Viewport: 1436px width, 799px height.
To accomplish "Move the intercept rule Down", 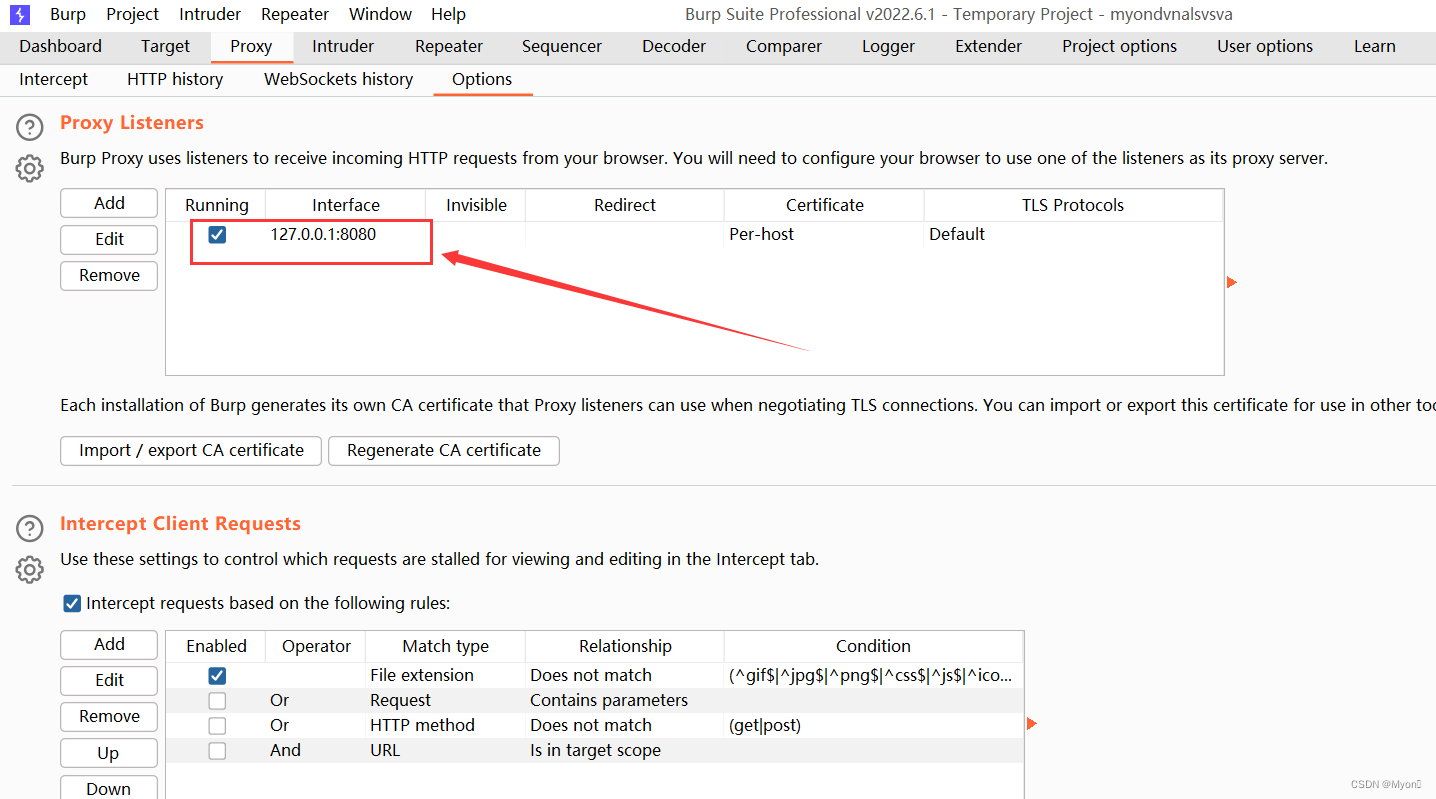I will pyautogui.click(x=109, y=788).
